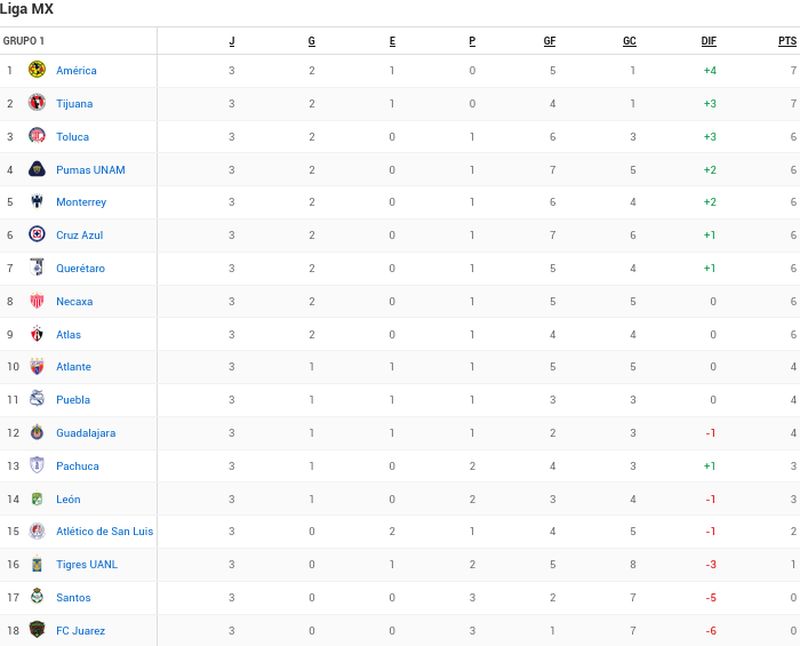The image size is (800, 646).
Task: Click the FC Juarez crest icon
Action: [37, 630]
